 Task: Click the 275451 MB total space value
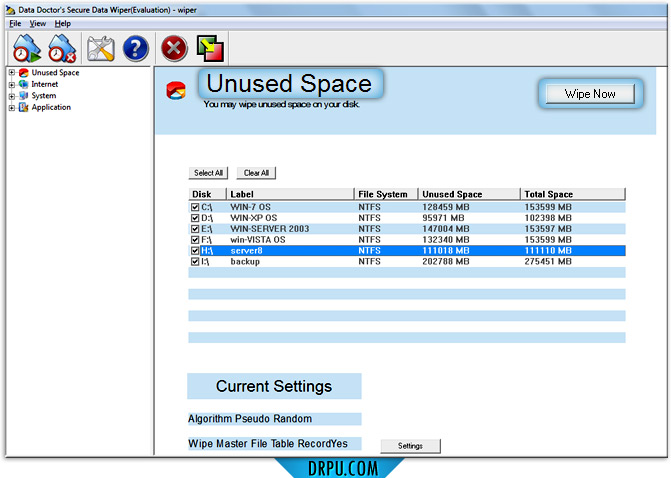point(548,262)
